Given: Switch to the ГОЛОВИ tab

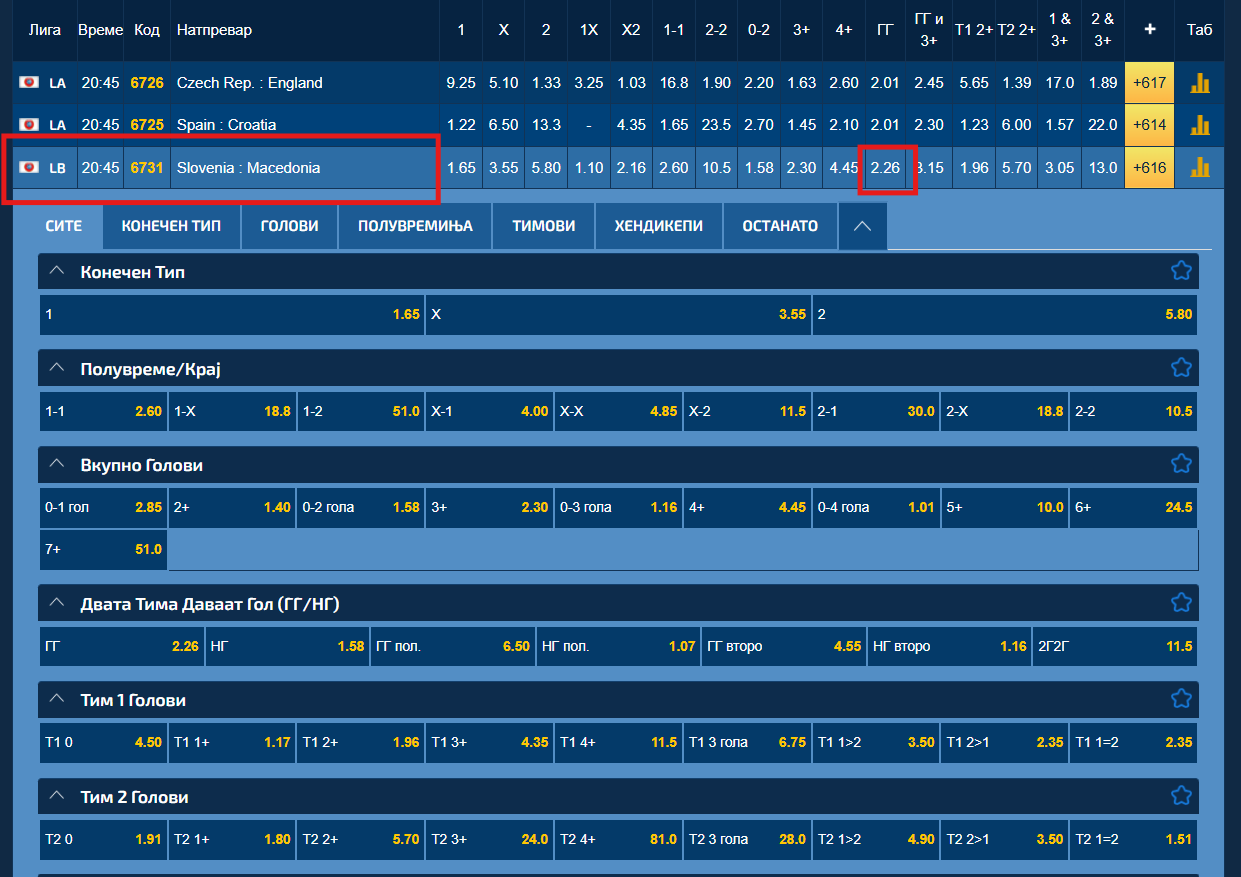Looking at the screenshot, I should click(x=289, y=226).
